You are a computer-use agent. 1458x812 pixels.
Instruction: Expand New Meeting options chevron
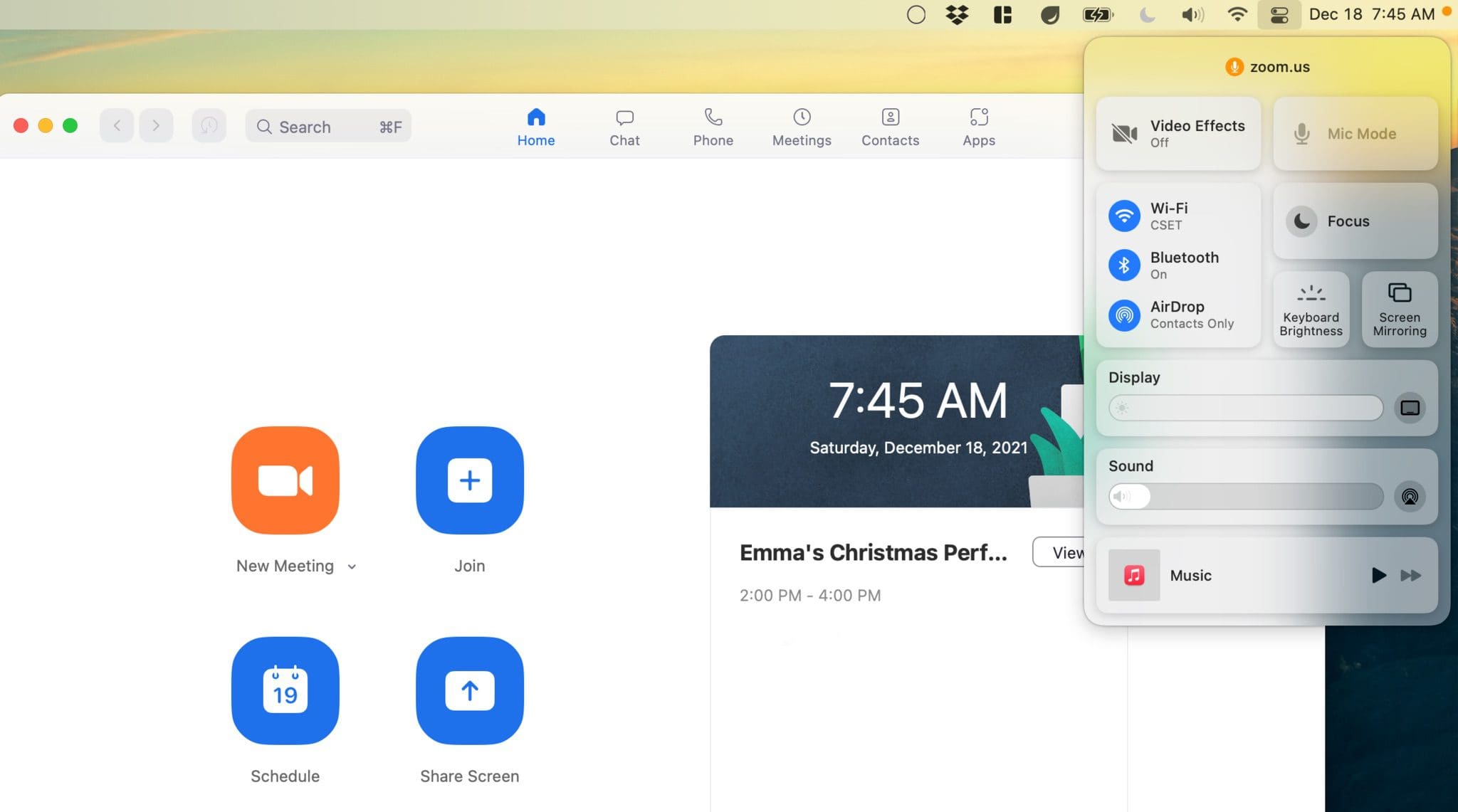click(x=352, y=566)
